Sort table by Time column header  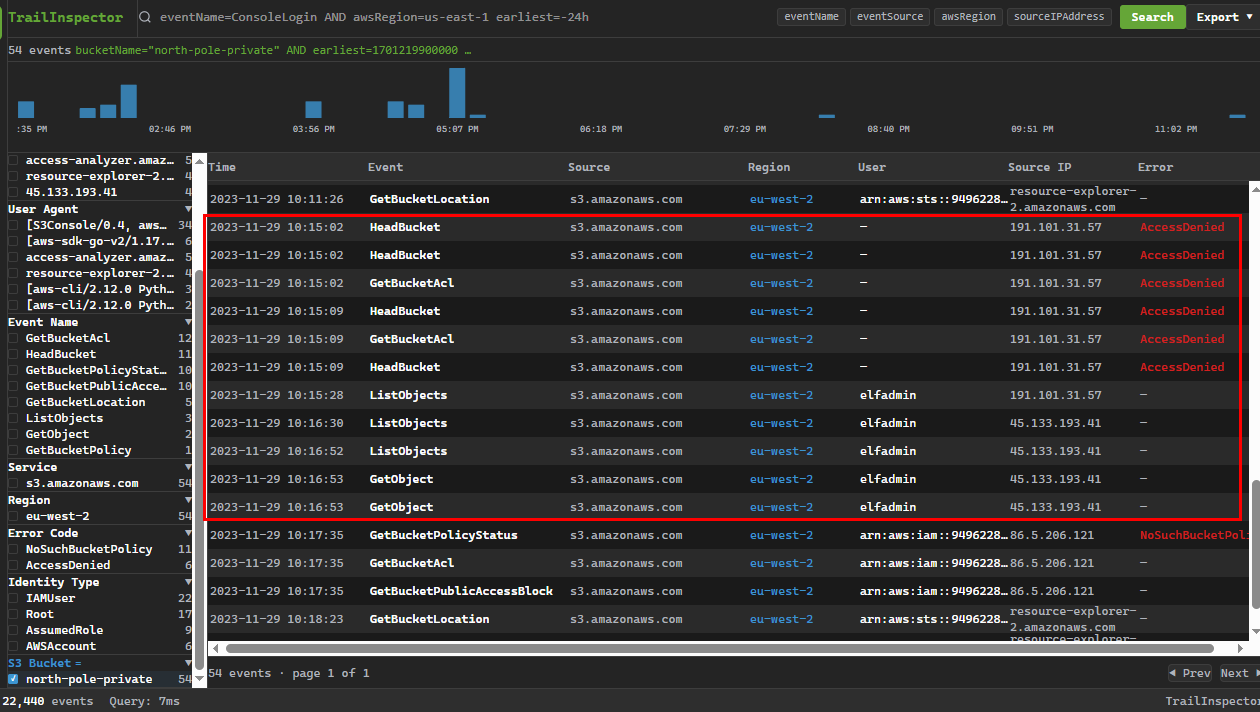point(222,167)
